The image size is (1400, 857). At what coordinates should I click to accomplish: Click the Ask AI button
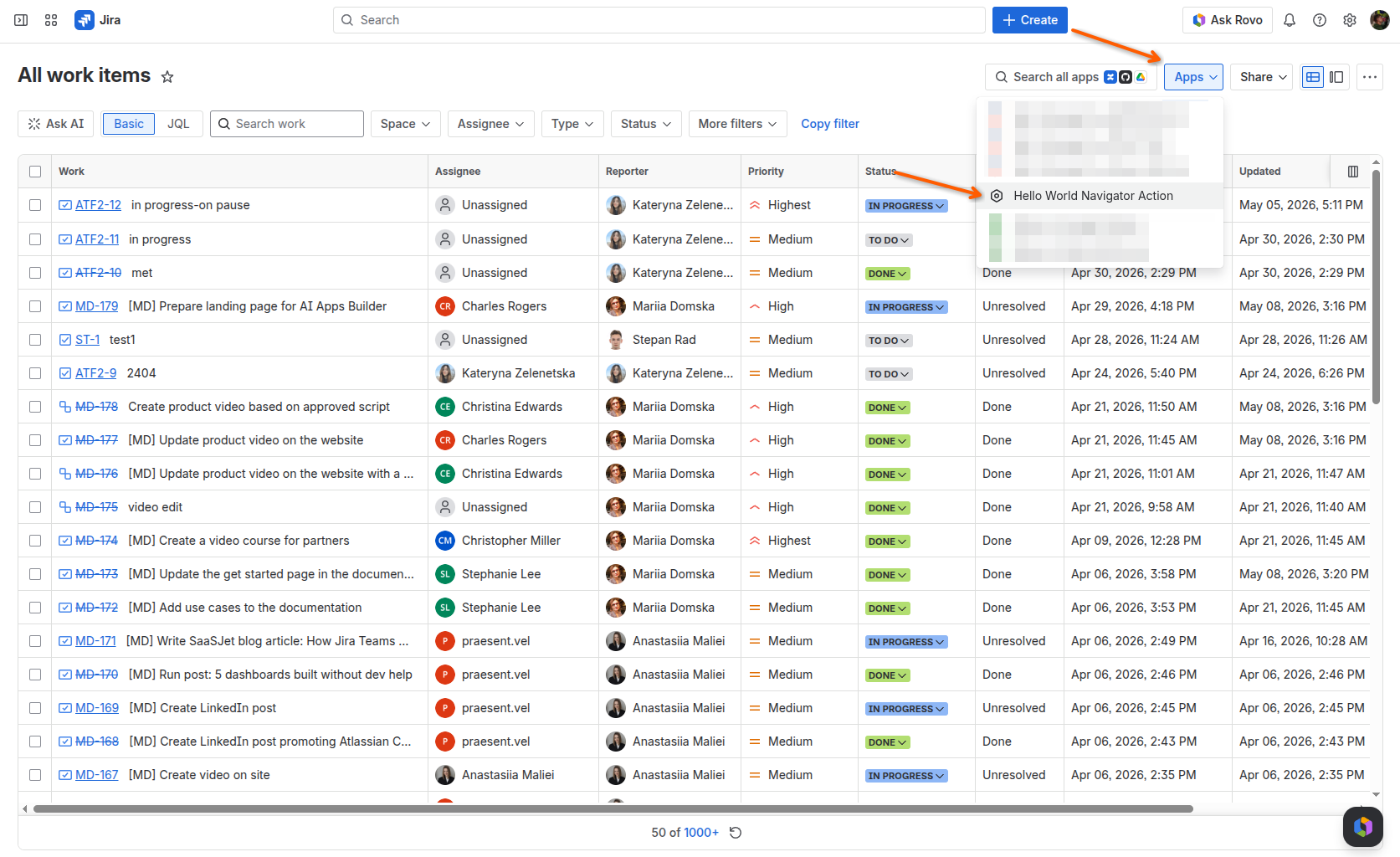pyautogui.click(x=56, y=124)
